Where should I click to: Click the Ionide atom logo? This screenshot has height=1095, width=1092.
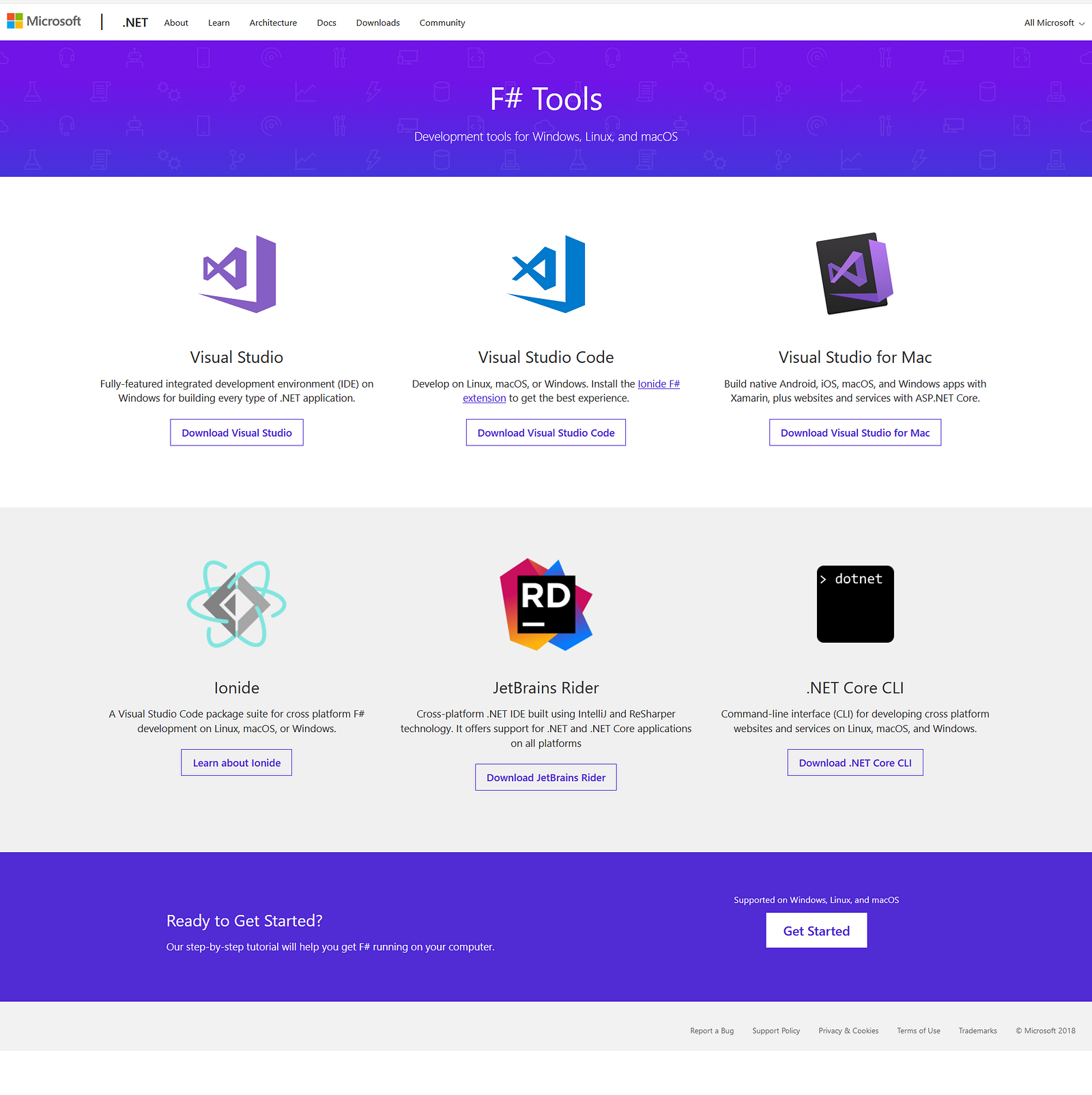(x=237, y=604)
